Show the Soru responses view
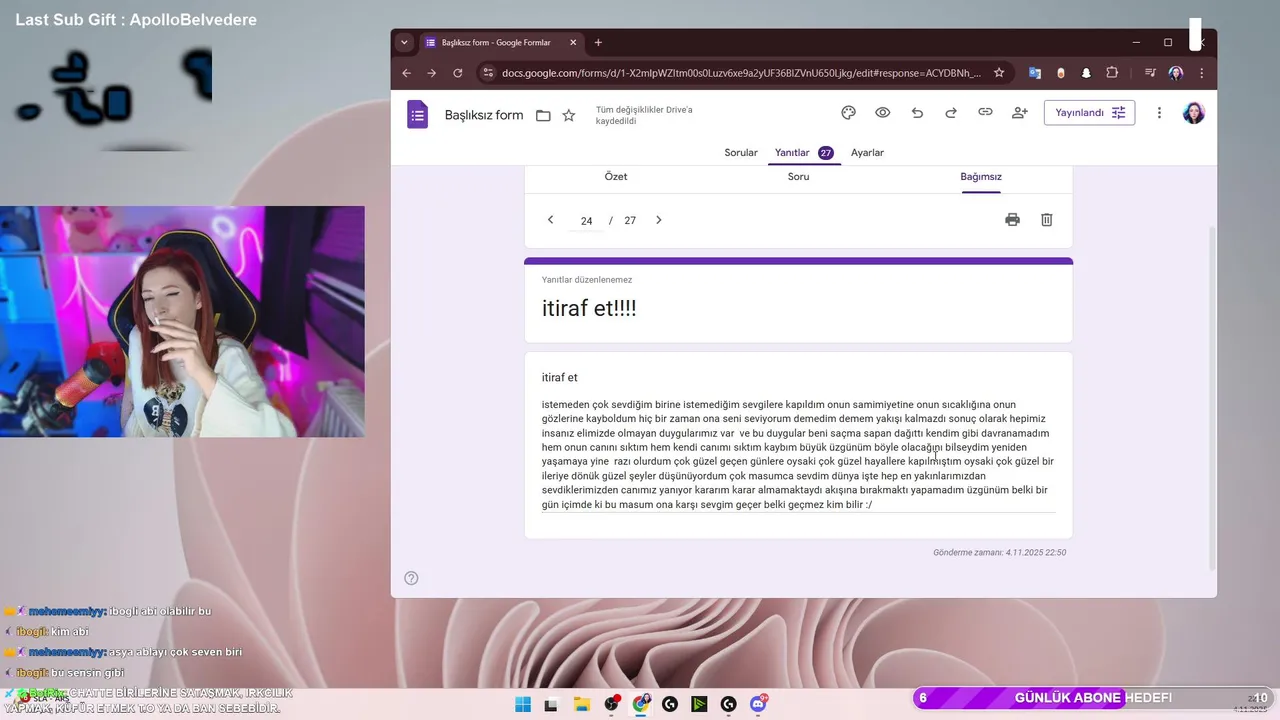Screen dimensions: 1280x720 798,177
